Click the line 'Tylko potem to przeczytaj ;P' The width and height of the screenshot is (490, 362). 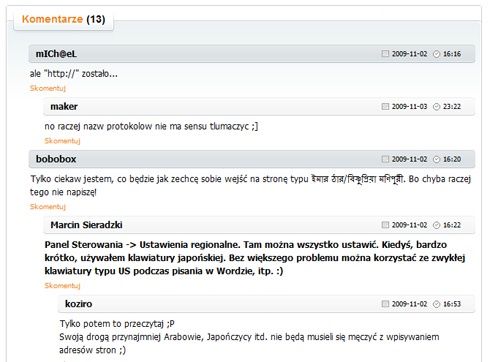point(117,324)
